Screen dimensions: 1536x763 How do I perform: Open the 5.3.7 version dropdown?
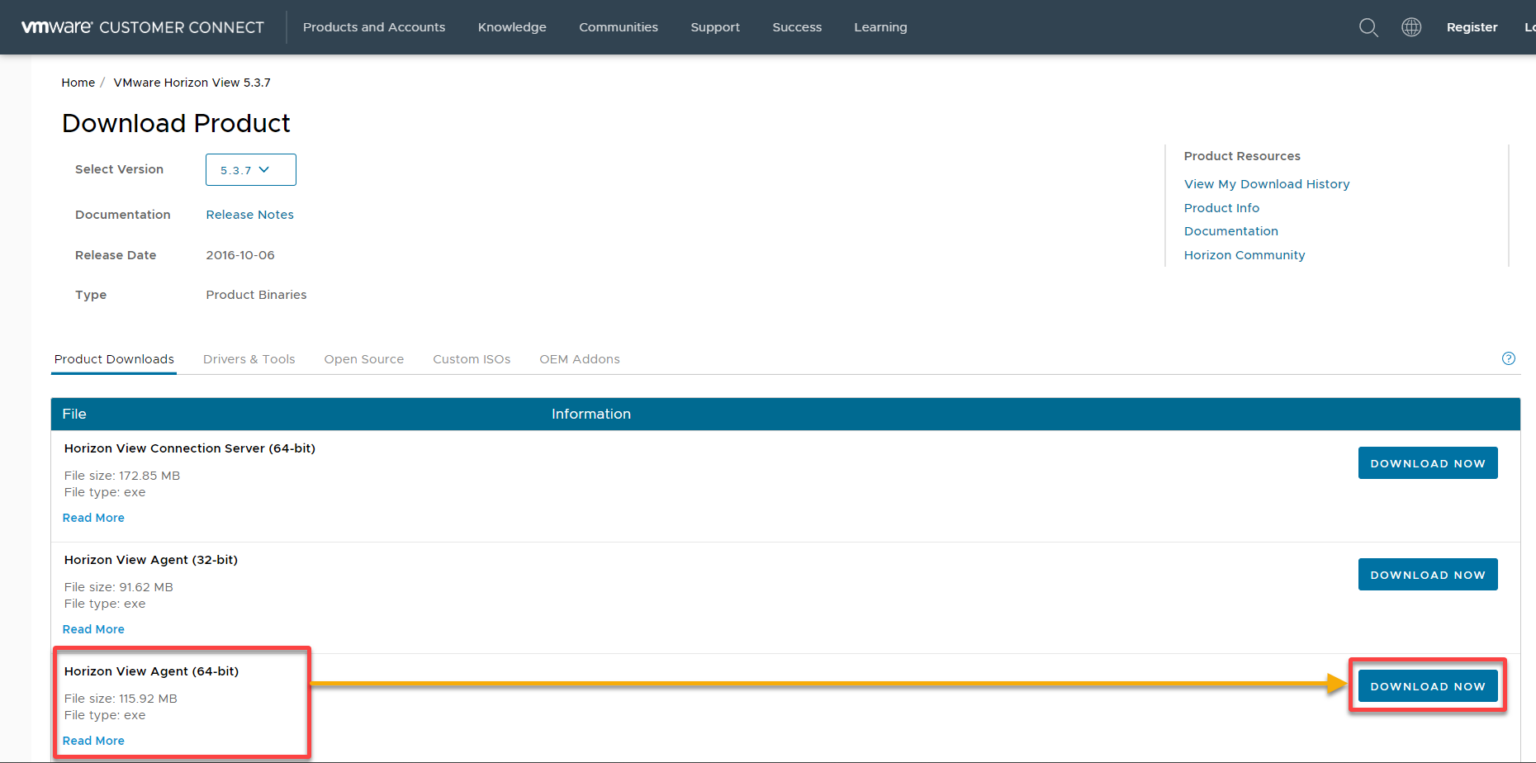coord(250,169)
